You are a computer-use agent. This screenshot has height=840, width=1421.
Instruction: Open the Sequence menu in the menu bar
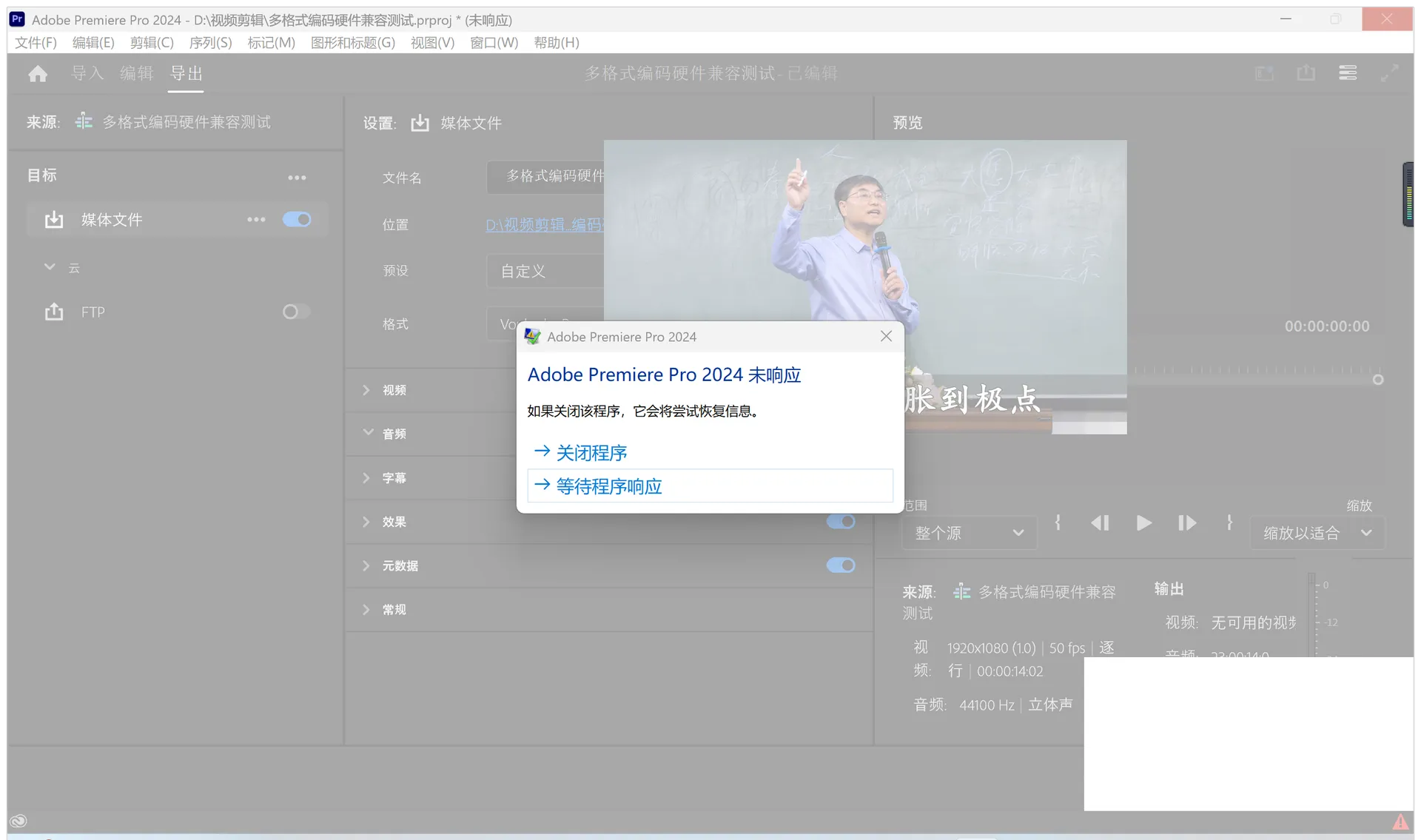(210, 43)
